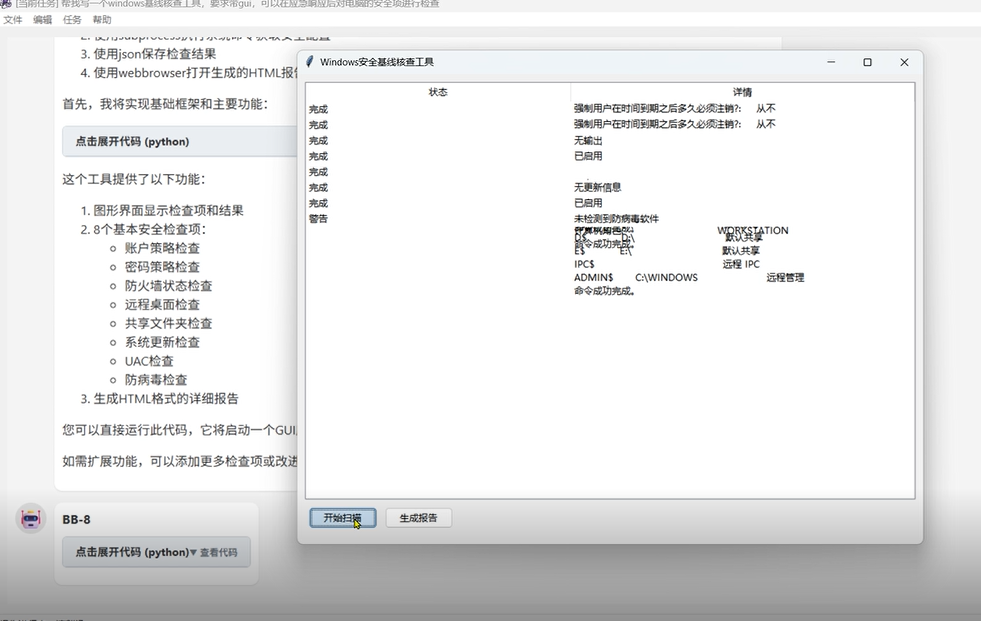981x621 pixels.
Task: Close the Windows安全基线核查工具 window
Action: 904,62
